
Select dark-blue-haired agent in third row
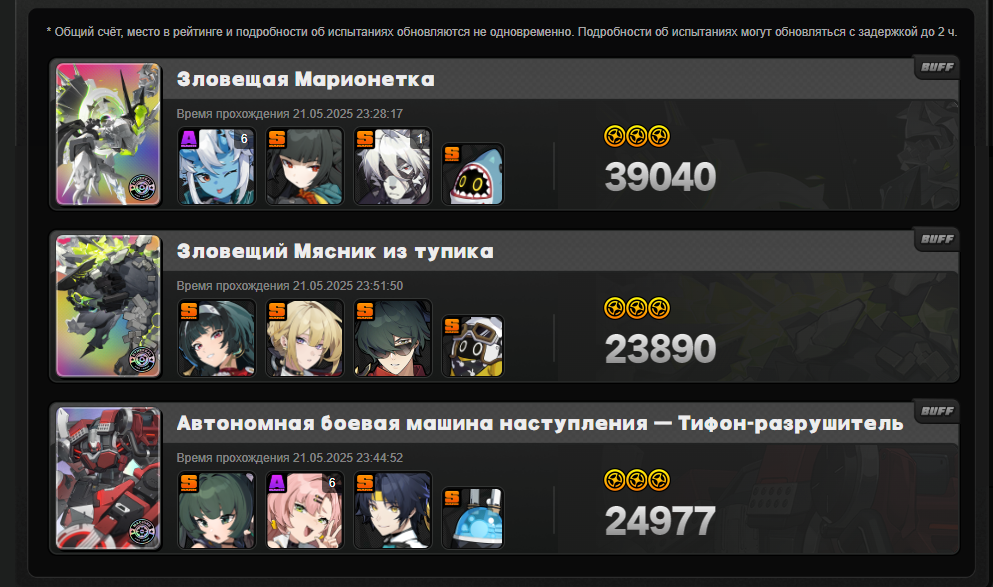(x=393, y=510)
